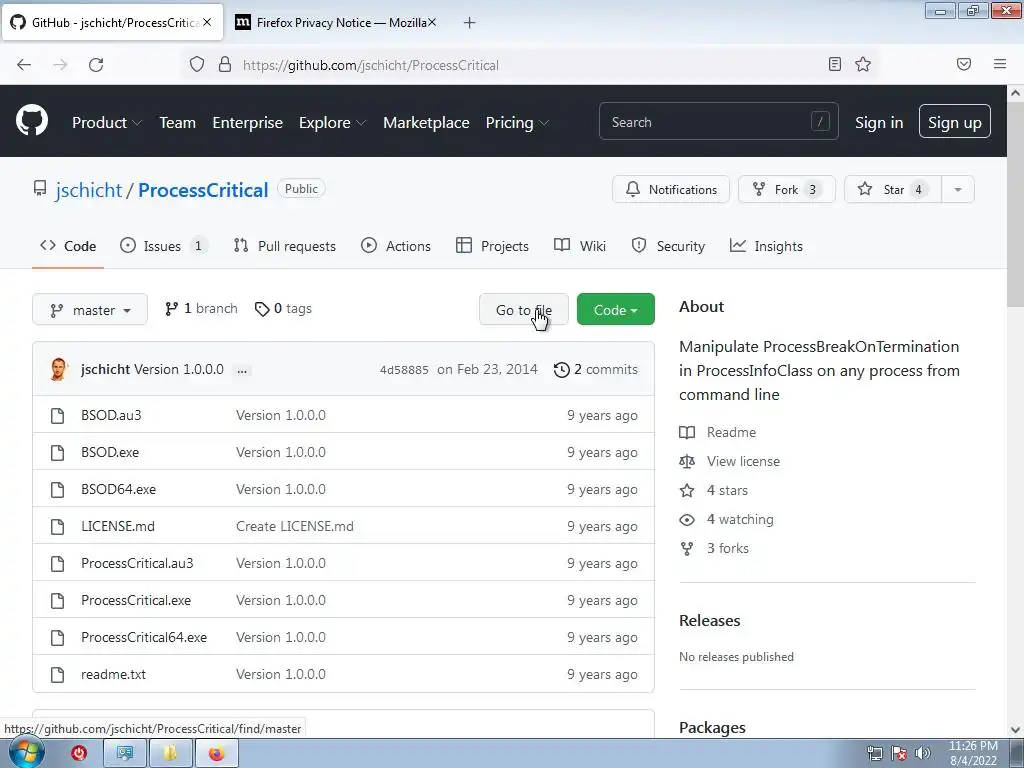Click the Sign in link
Screen dimensions: 1024x768
(x=878, y=123)
